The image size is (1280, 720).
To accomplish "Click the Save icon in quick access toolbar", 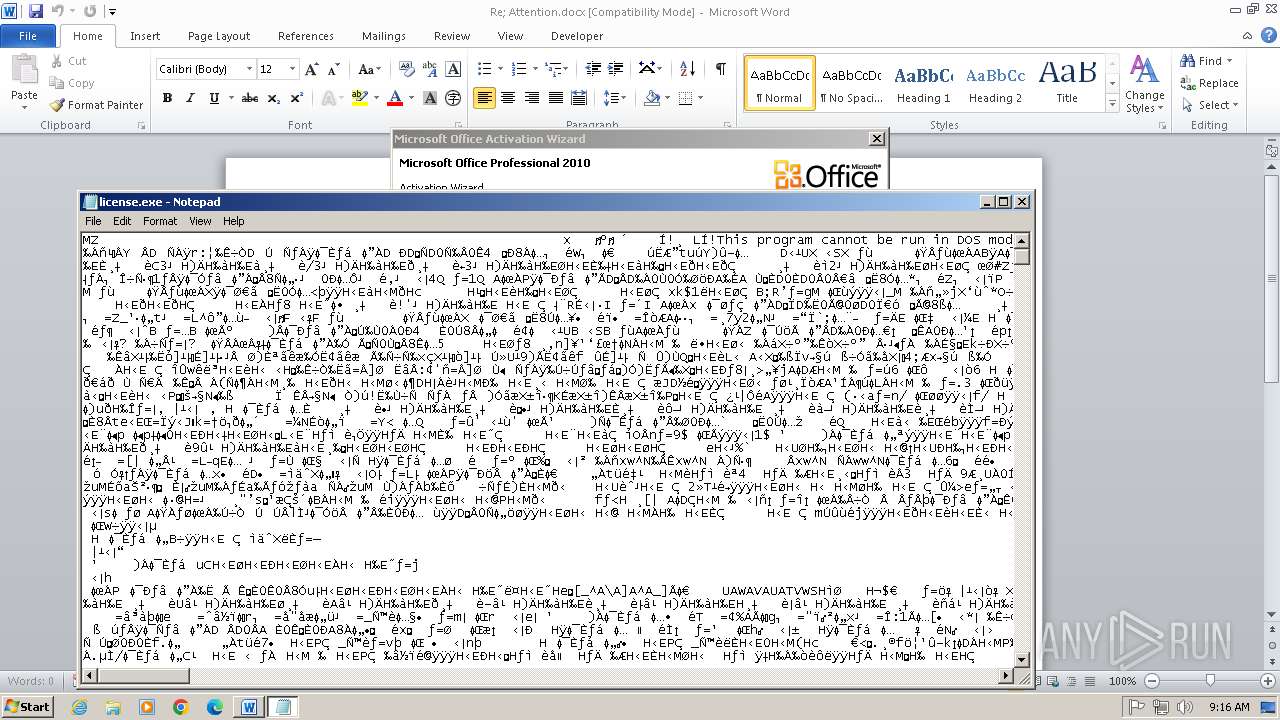I will (x=36, y=12).
